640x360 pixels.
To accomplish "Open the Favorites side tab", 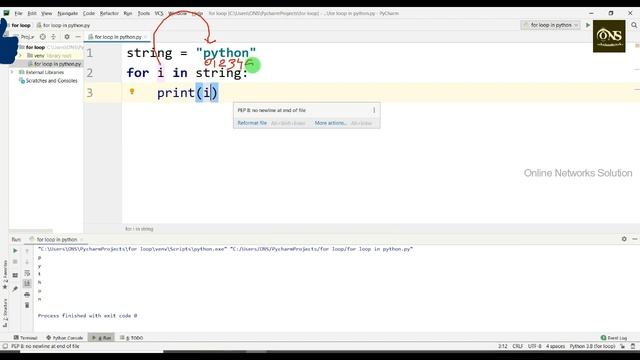I will (x=5, y=274).
